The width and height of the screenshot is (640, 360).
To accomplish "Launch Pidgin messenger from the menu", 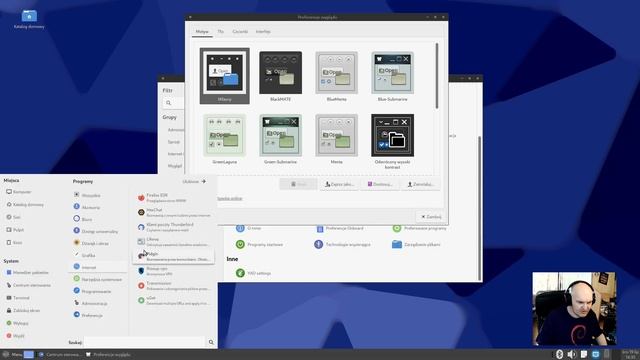I will tap(173, 256).
